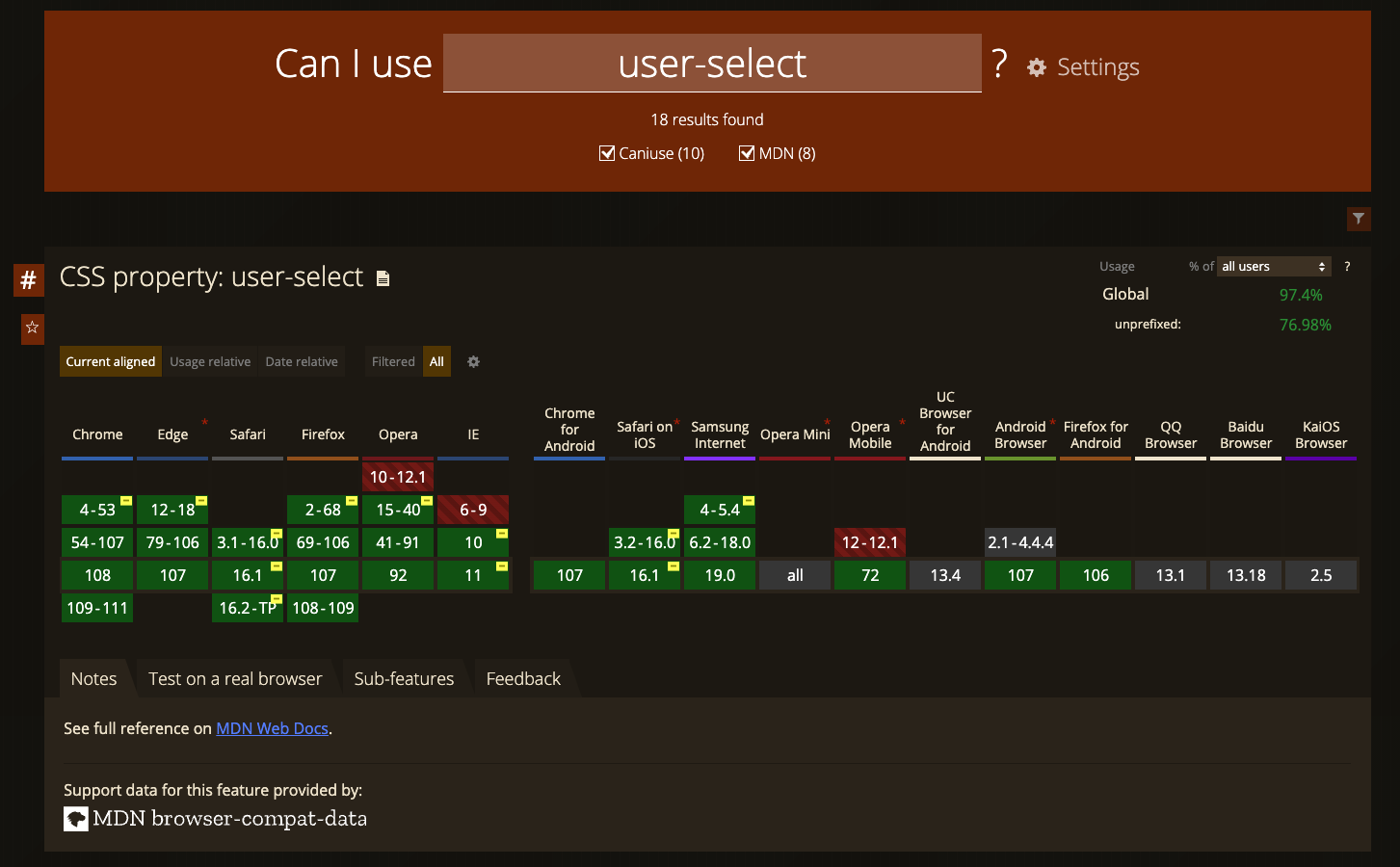
Task: Open the Notes tab
Action: pyautogui.click(x=93, y=678)
